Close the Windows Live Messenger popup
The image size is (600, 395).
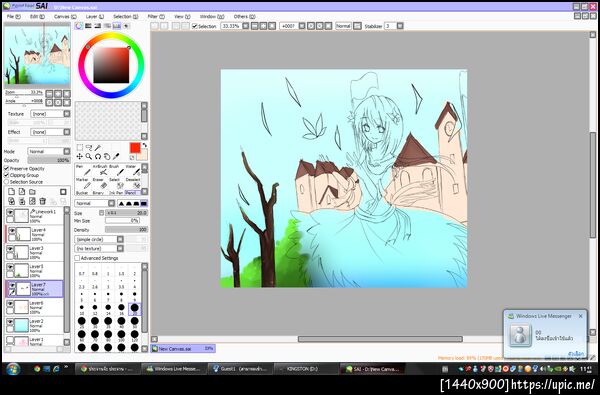click(x=580, y=316)
